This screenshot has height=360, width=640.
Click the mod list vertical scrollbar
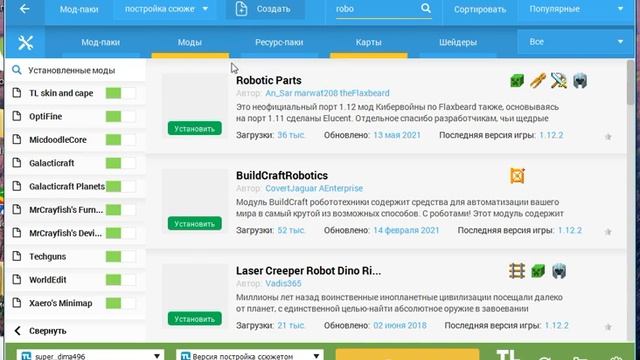click(630, 82)
